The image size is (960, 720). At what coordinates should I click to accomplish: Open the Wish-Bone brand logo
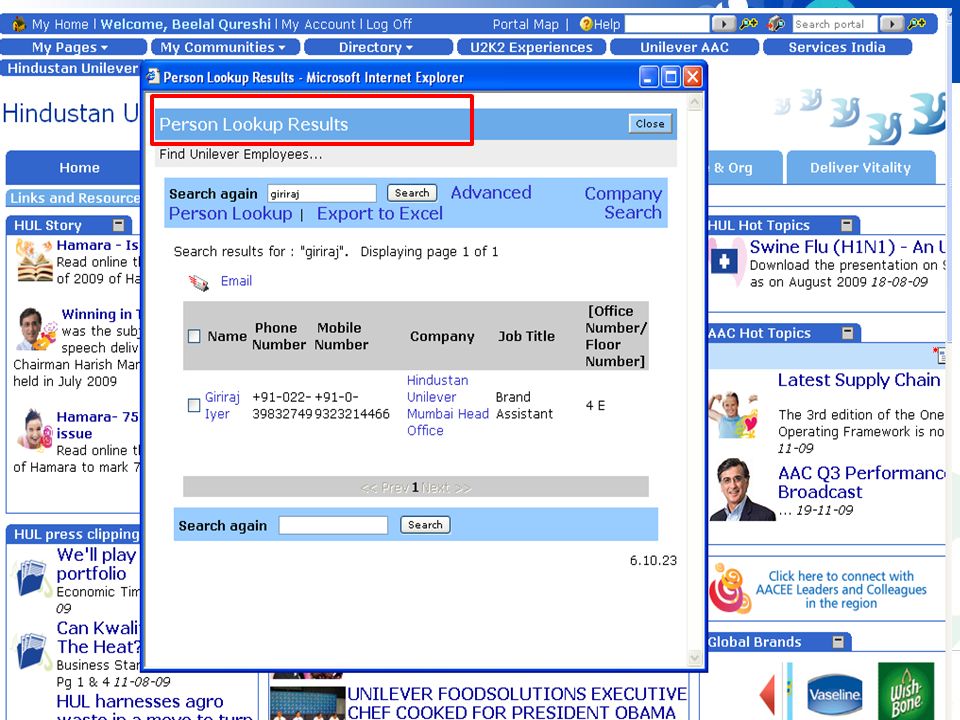[906, 693]
